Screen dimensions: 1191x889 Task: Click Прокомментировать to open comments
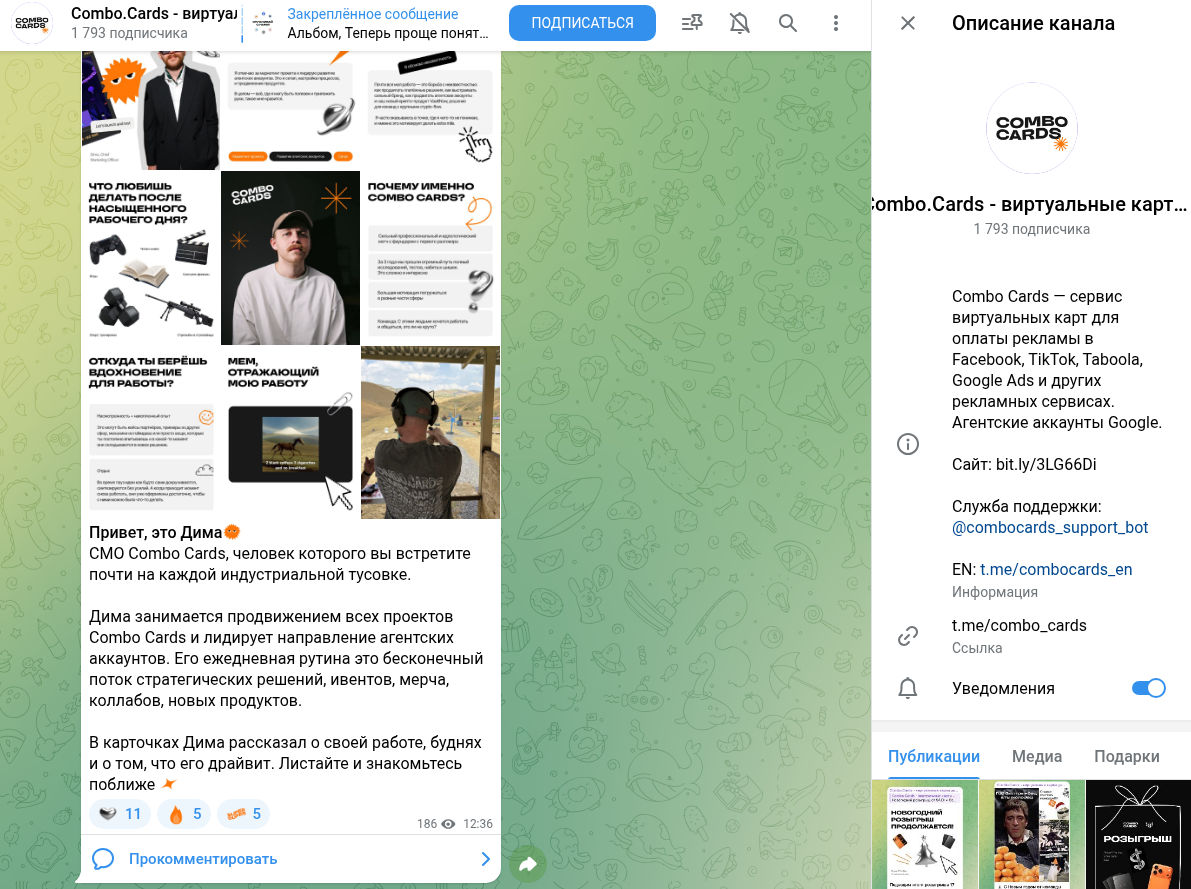click(x=203, y=859)
